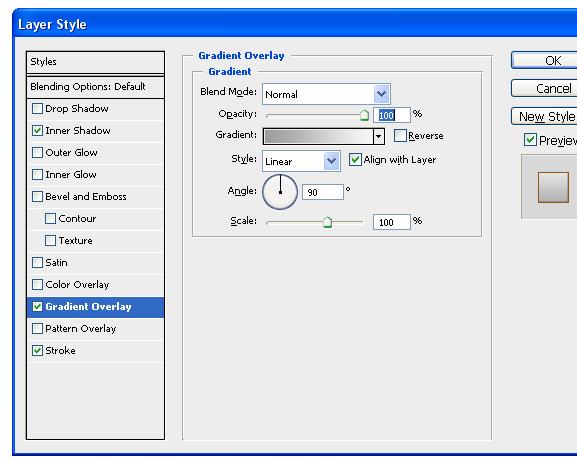
Task: Click the style preview thumbnail square
Action: click(553, 187)
